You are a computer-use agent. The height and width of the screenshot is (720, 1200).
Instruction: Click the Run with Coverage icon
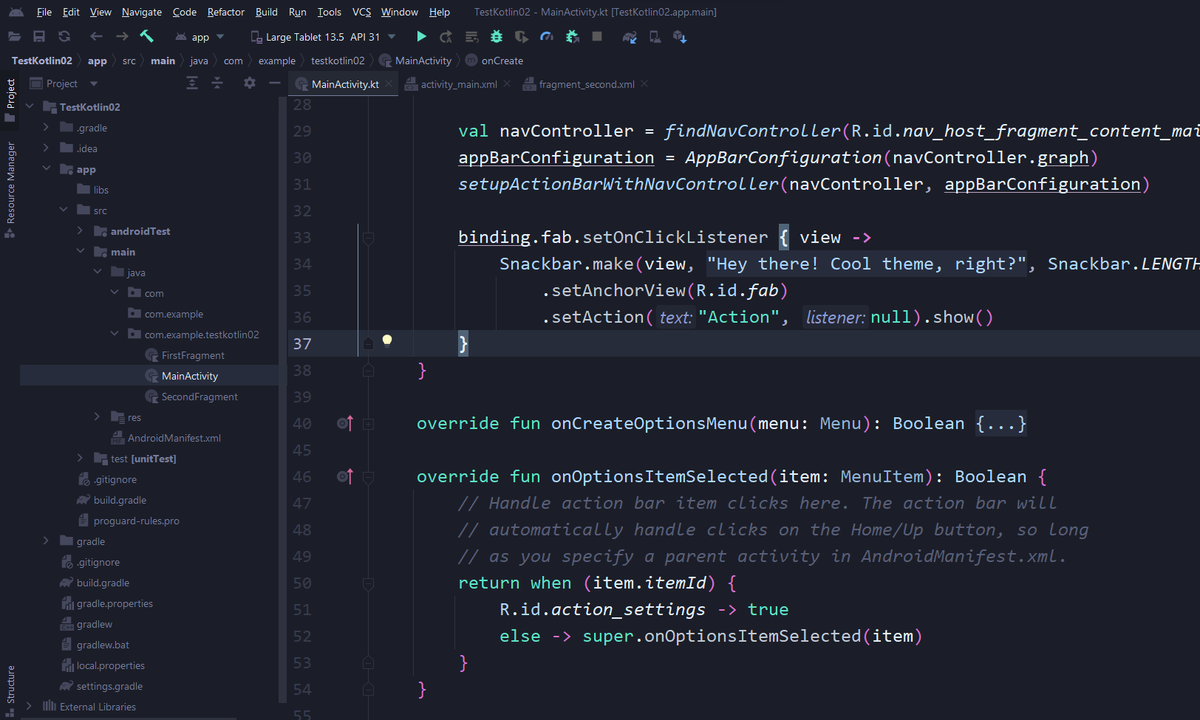tap(522, 37)
